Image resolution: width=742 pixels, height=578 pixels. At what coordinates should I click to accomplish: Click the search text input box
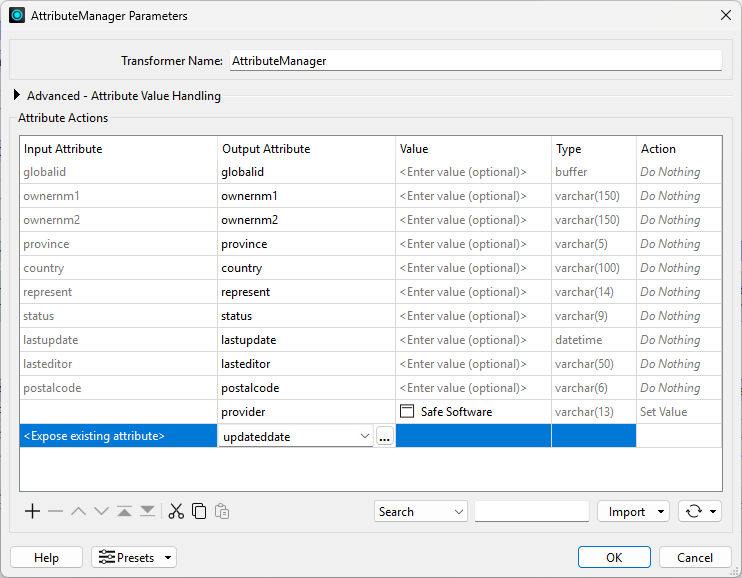click(532, 511)
